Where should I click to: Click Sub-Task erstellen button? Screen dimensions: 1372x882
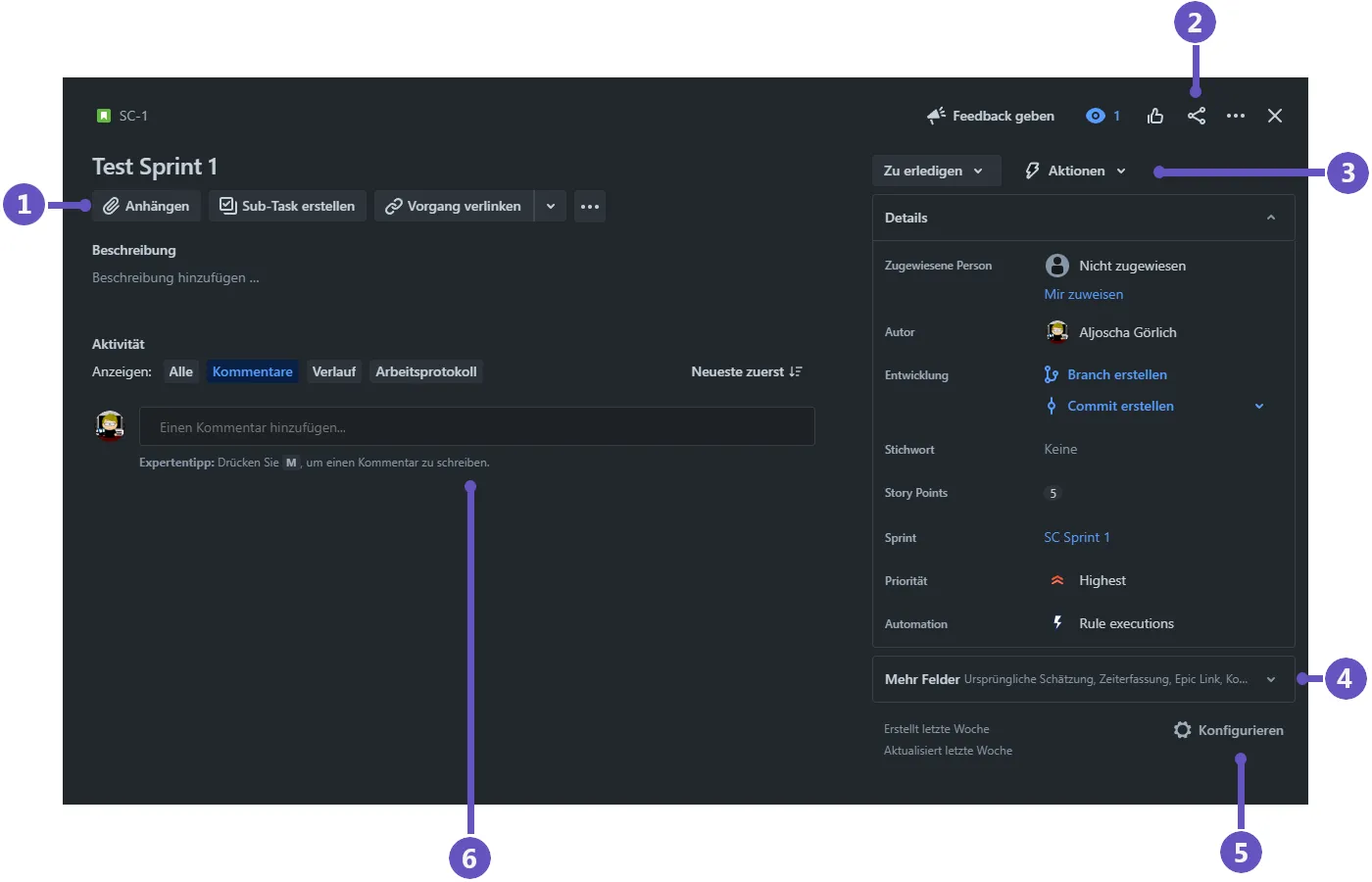(287, 206)
